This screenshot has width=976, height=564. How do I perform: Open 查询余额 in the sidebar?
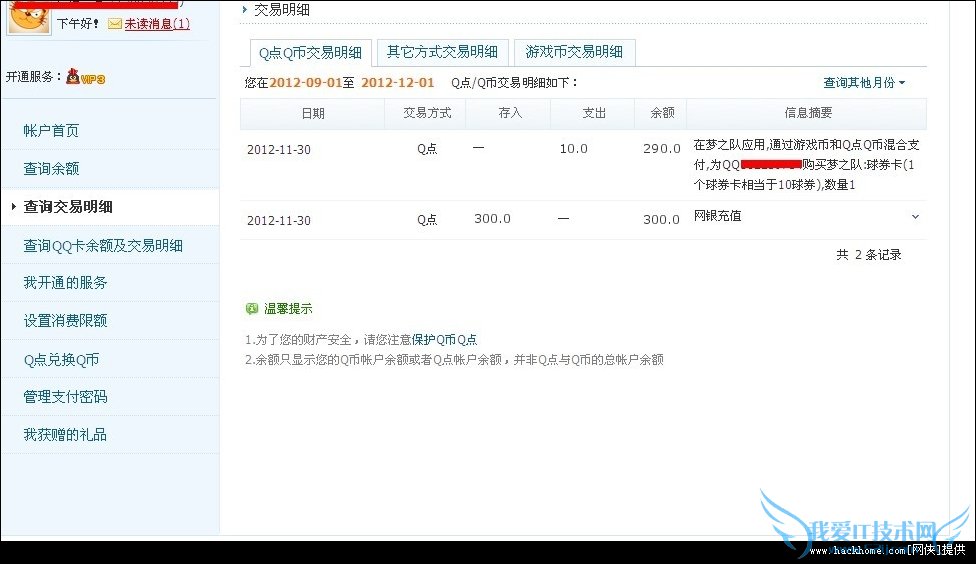pos(51,169)
